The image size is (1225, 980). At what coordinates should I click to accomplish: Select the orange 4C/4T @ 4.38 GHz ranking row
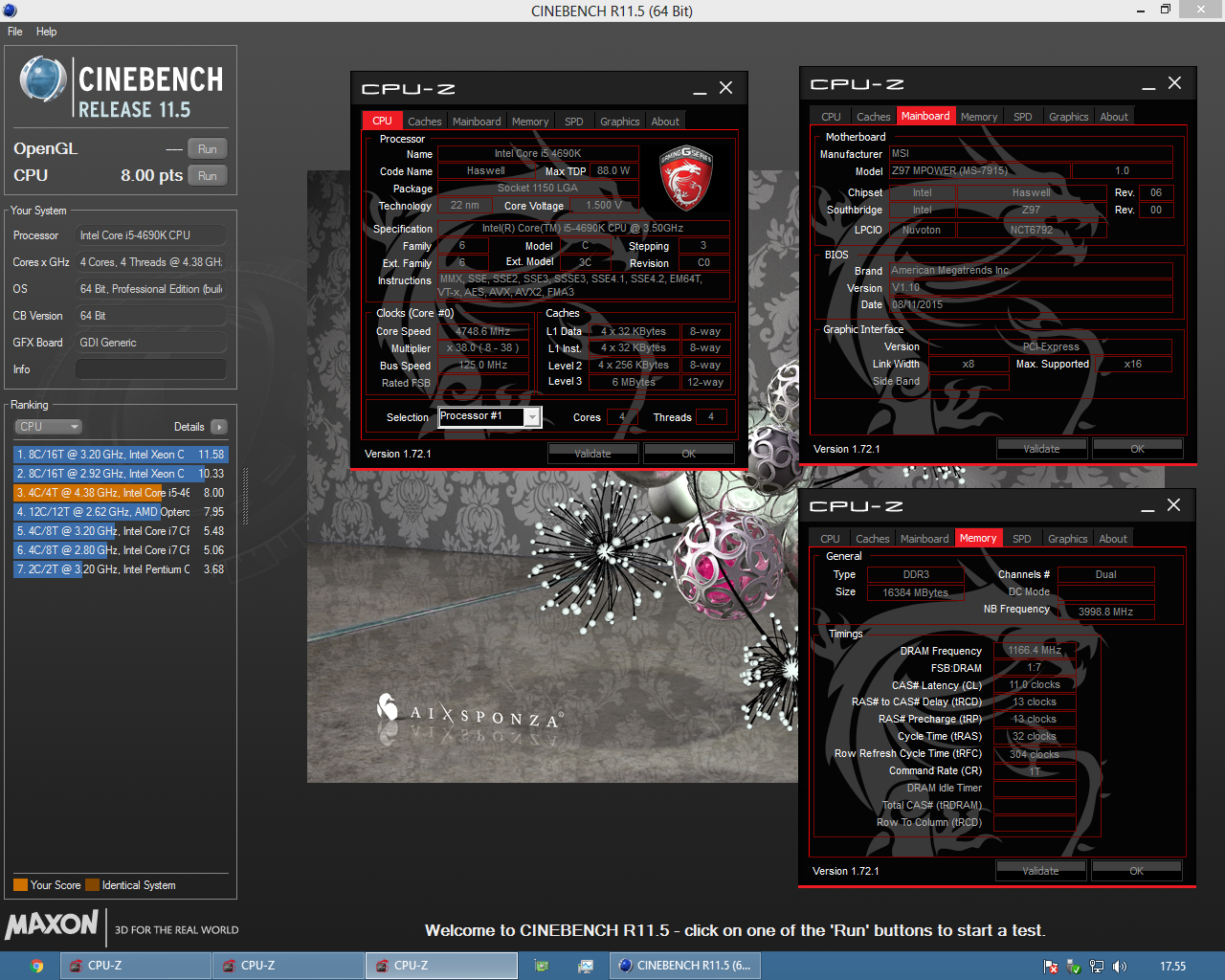coord(121,493)
